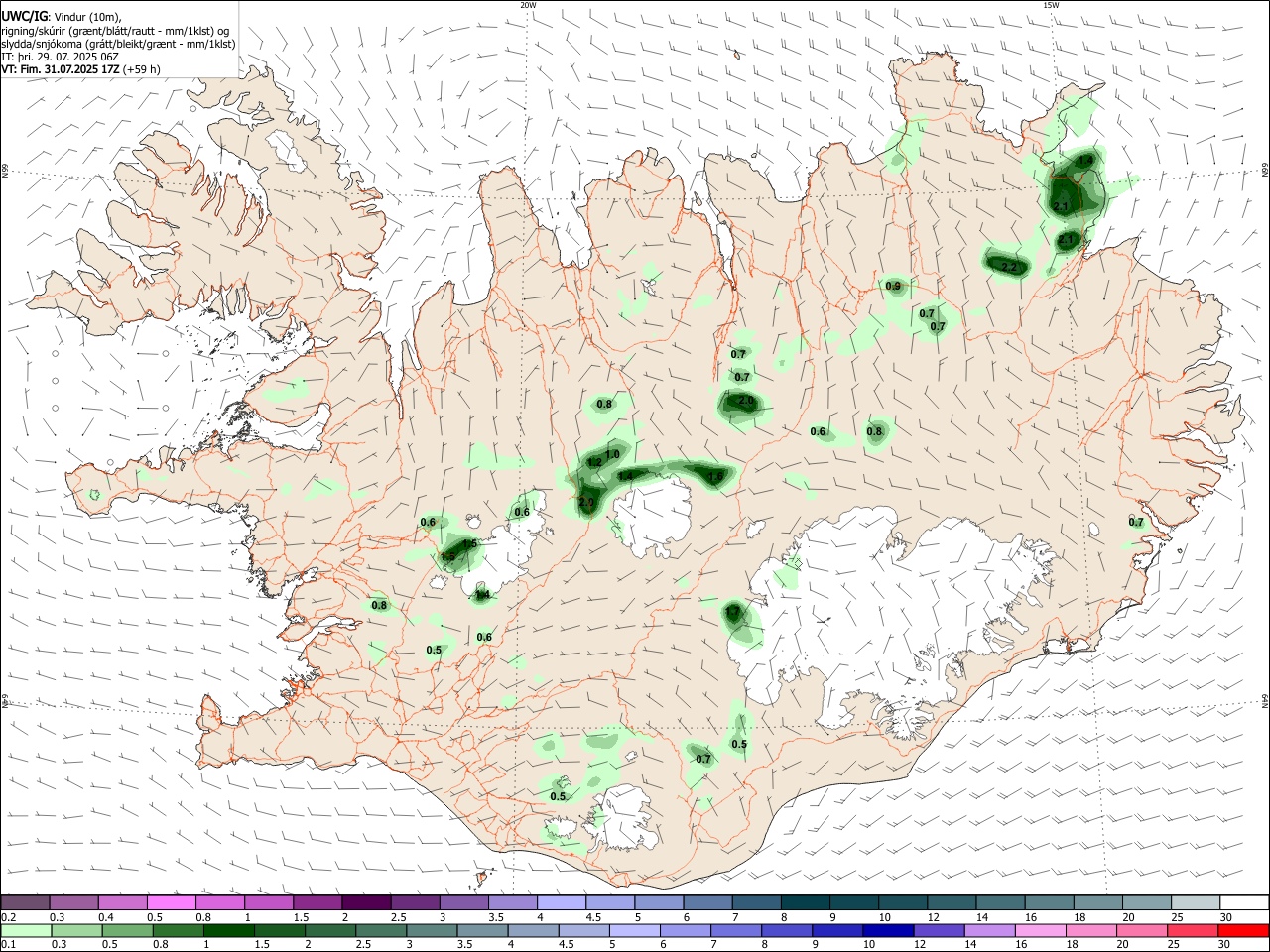Pick the red 25–30 rain swatch
This screenshot has height=952, width=1270.
[1194, 930]
